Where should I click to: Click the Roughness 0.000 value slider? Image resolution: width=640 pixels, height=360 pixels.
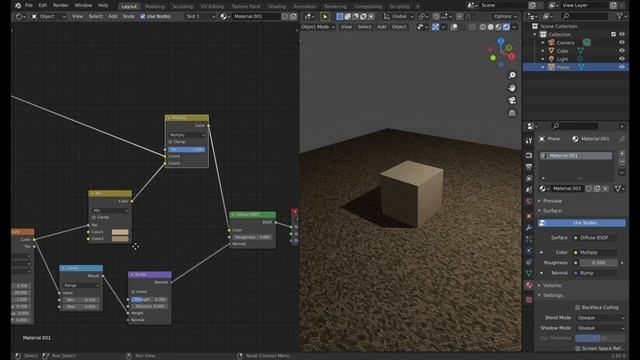pyautogui.click(x=598, y=263)
